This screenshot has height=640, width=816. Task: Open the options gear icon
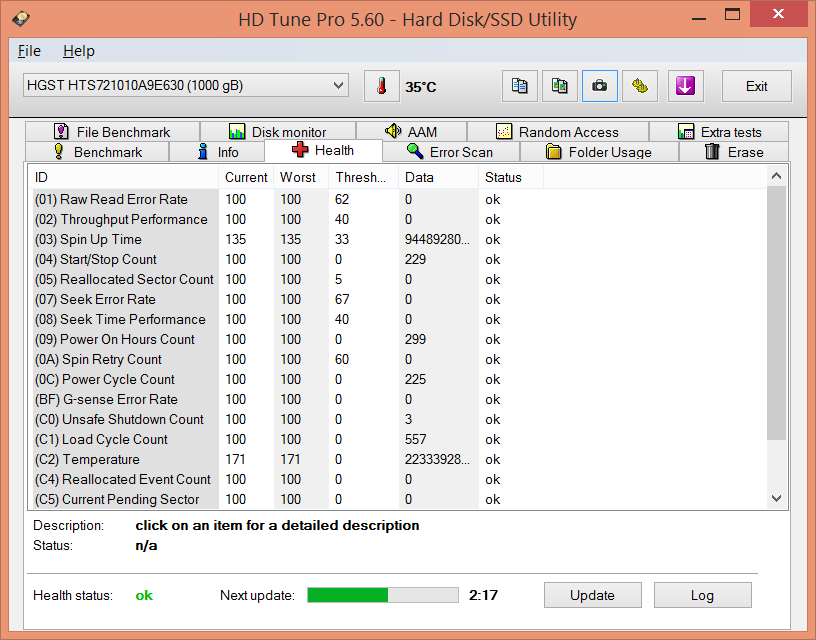click(x=640, y=86)
